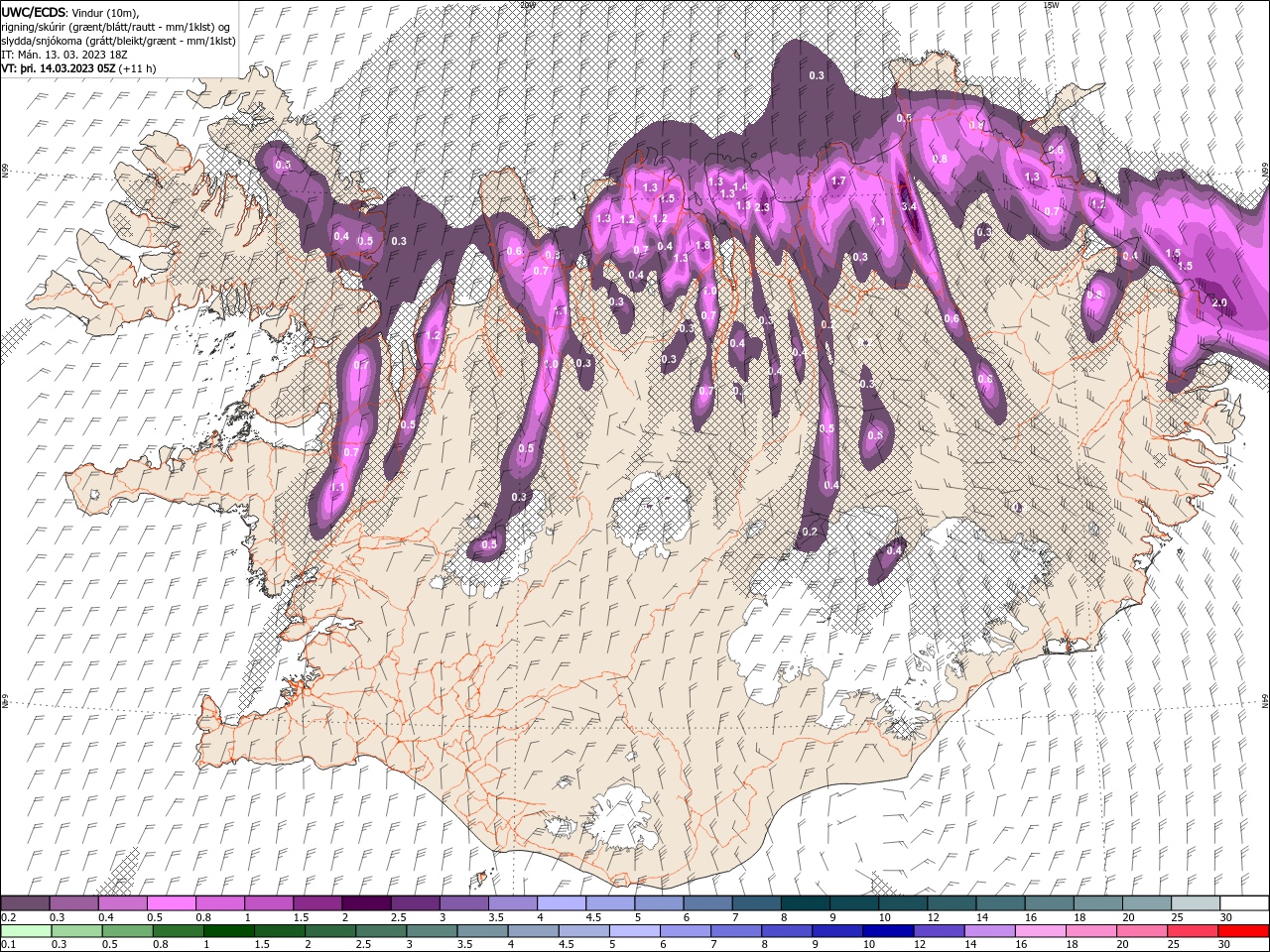Click the 15W longitude label at top edge
The height and width of the screenshot is (952, 1270).
point(1051,4)
